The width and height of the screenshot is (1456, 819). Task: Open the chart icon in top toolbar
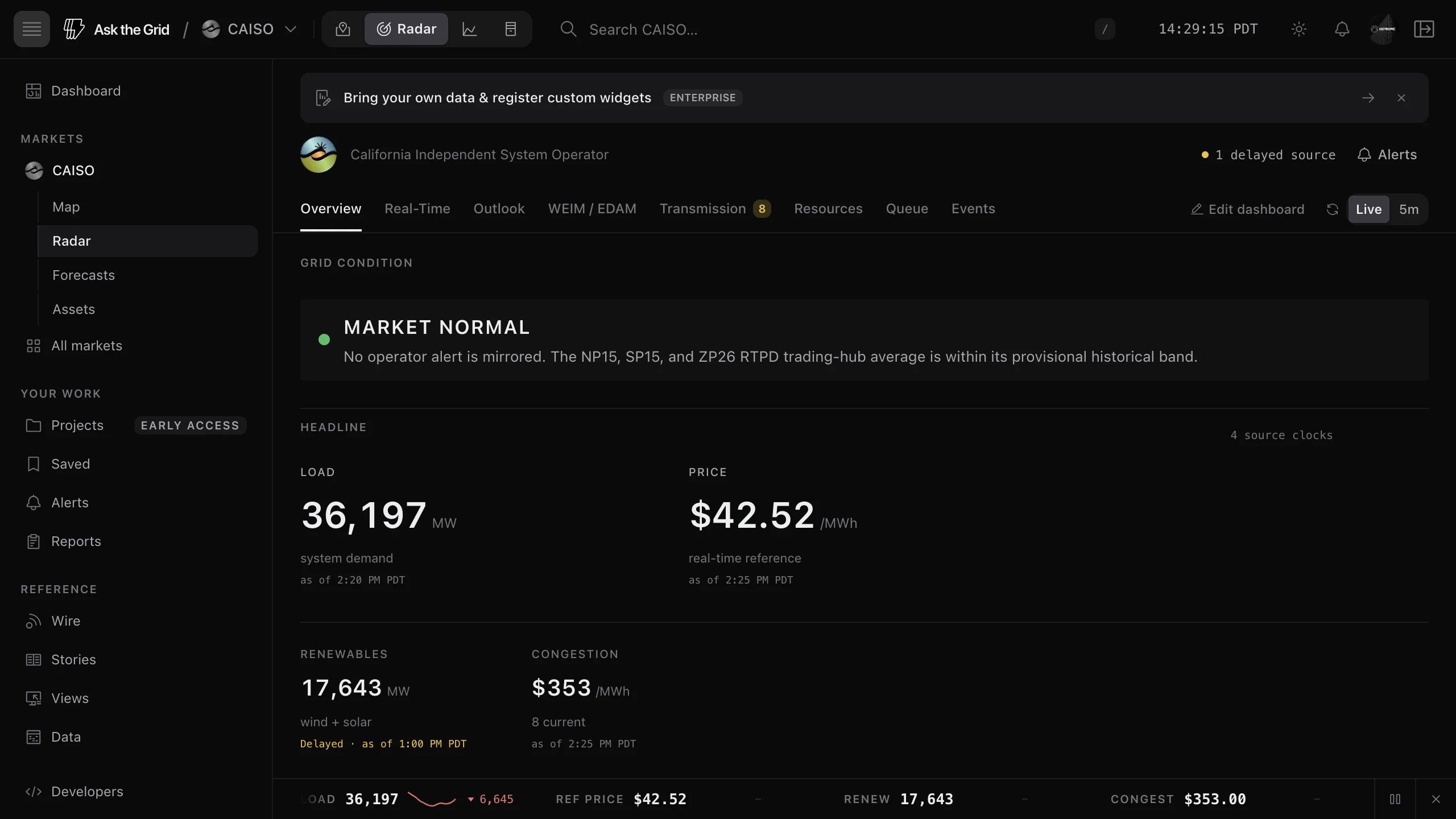click(469, 29)
